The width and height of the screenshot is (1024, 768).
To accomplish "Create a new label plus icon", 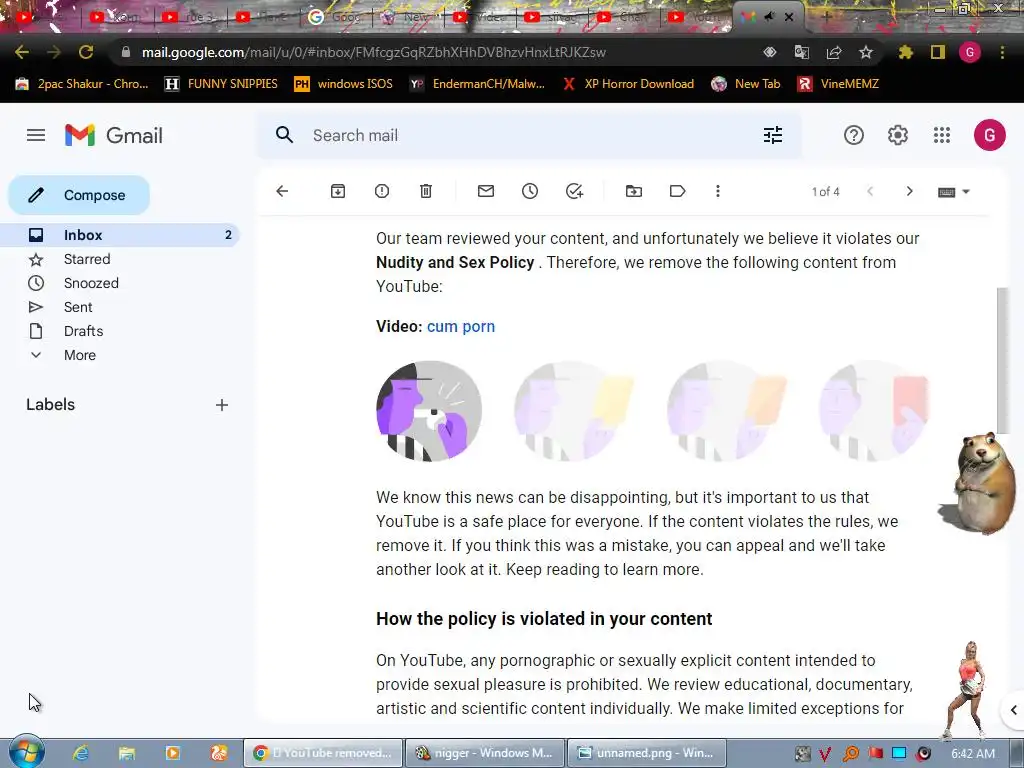I will click(x=222, y=405).
